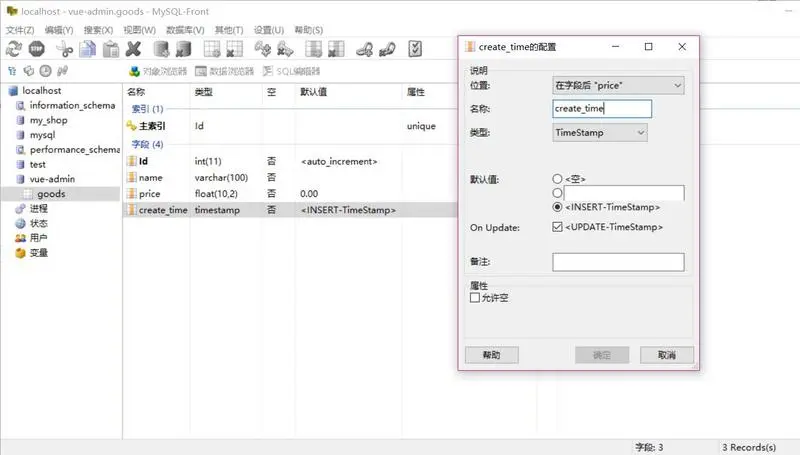Open the 用户 users node

[38, 238]
